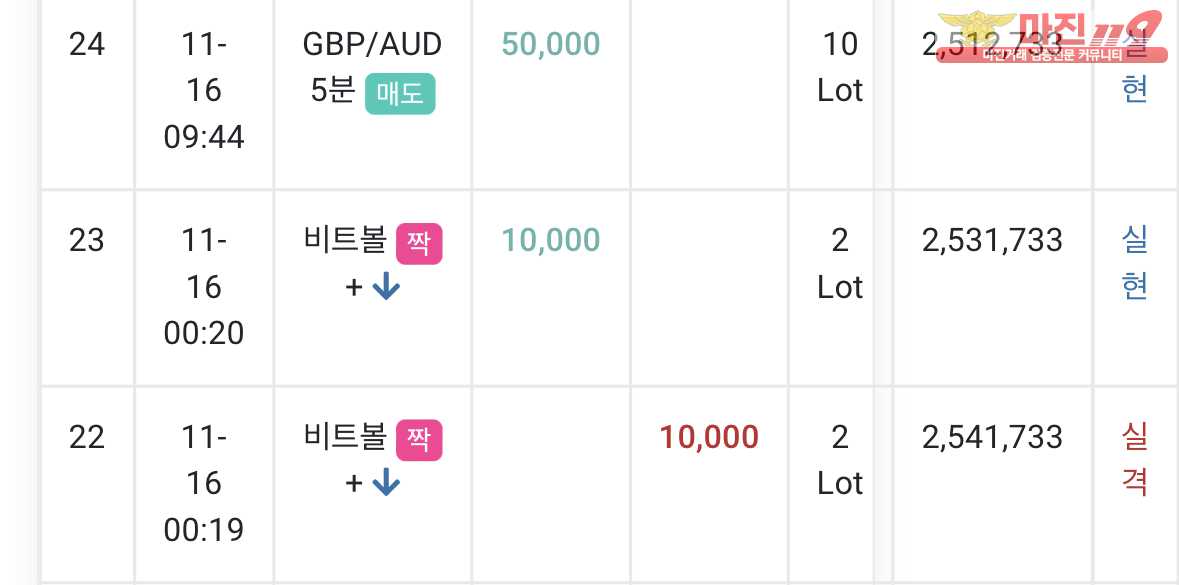Click the red 10,000 amount in row 22
1179x585 pixels.
click(709, 437)
